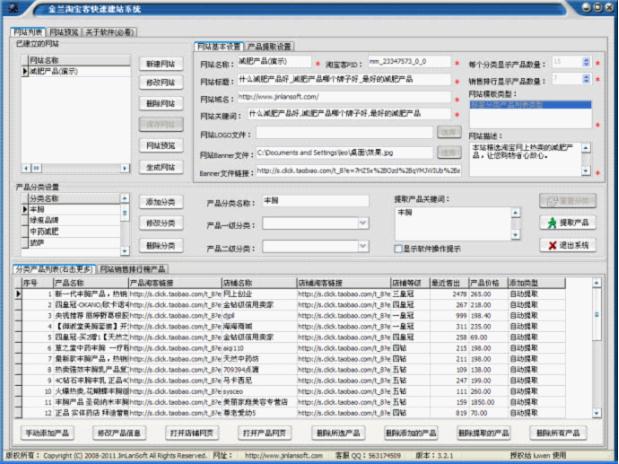Select the 网站基本设置 tab
Image resolution: width=619 pixels, height=464 pixels.
tap(219, 46)
